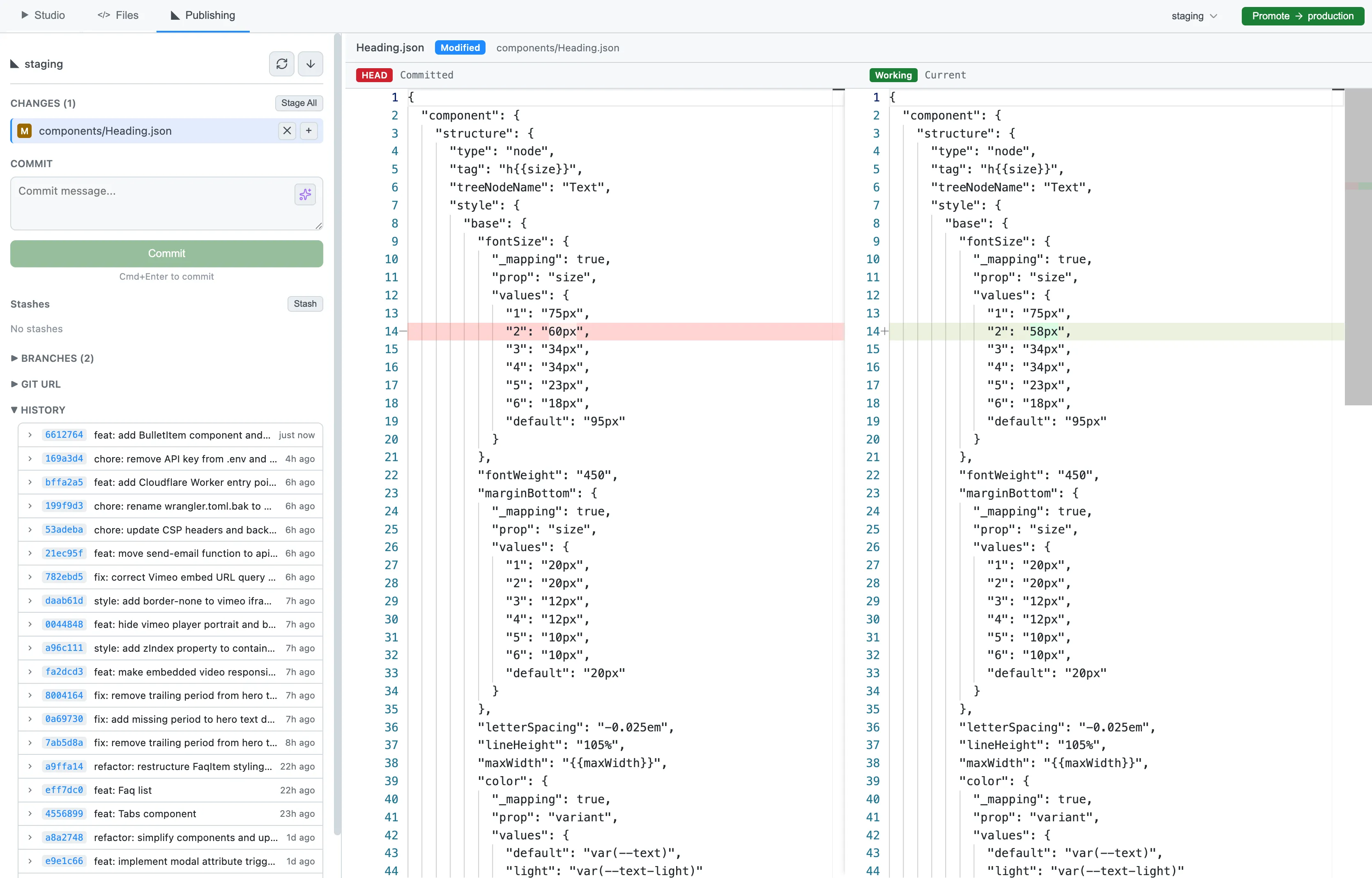Click the refresh icon next to staging
The image size is (1372, 878).
click(282, 64)
